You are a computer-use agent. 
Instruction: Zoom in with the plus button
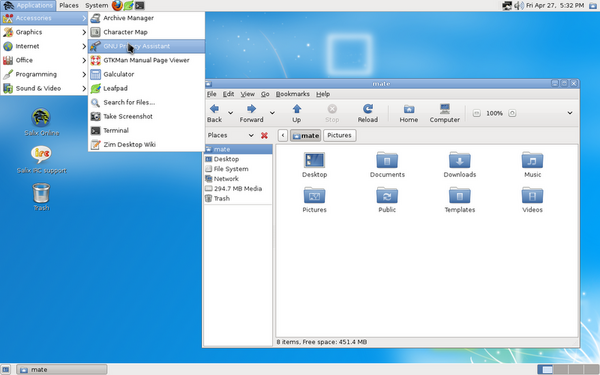pos(512,113)
